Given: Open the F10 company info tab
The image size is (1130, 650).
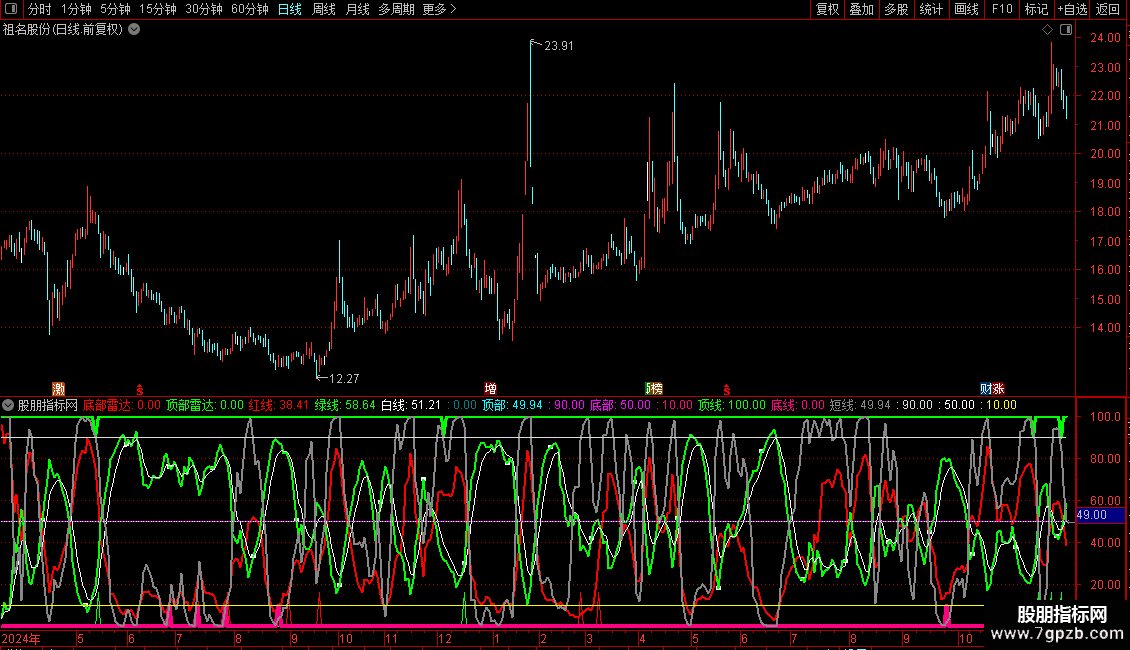Looking at the screenshot, I should 1001,9.
